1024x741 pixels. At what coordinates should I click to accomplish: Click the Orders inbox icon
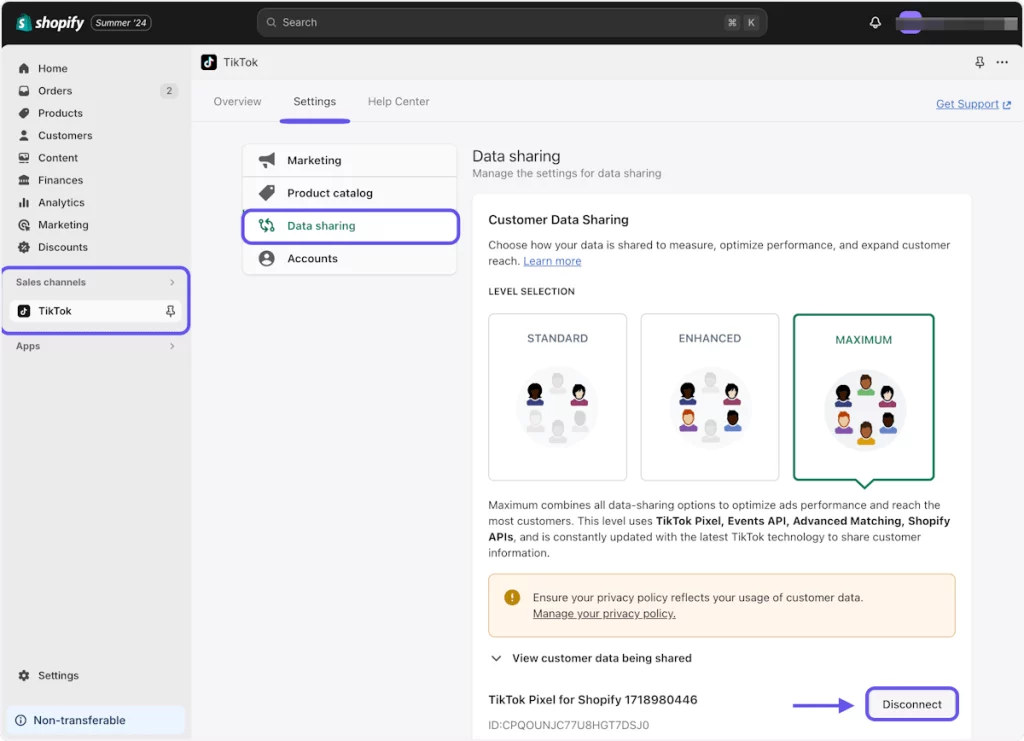(24, 91)
